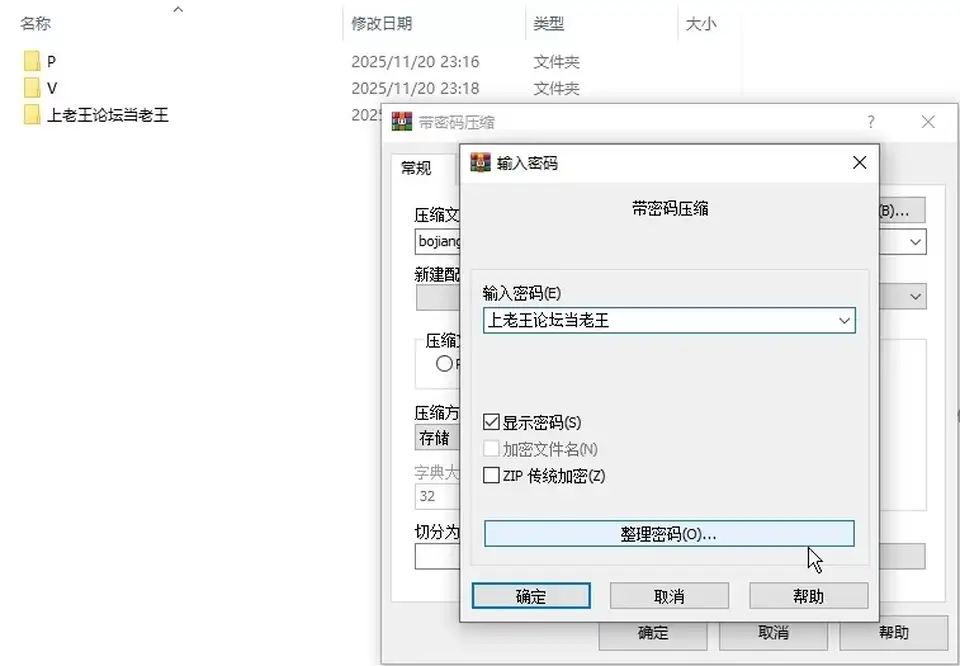Screen dimensions: 960x666
Task: Click 确定 in the background 带密码压缩 window
Action: point(653,635)
